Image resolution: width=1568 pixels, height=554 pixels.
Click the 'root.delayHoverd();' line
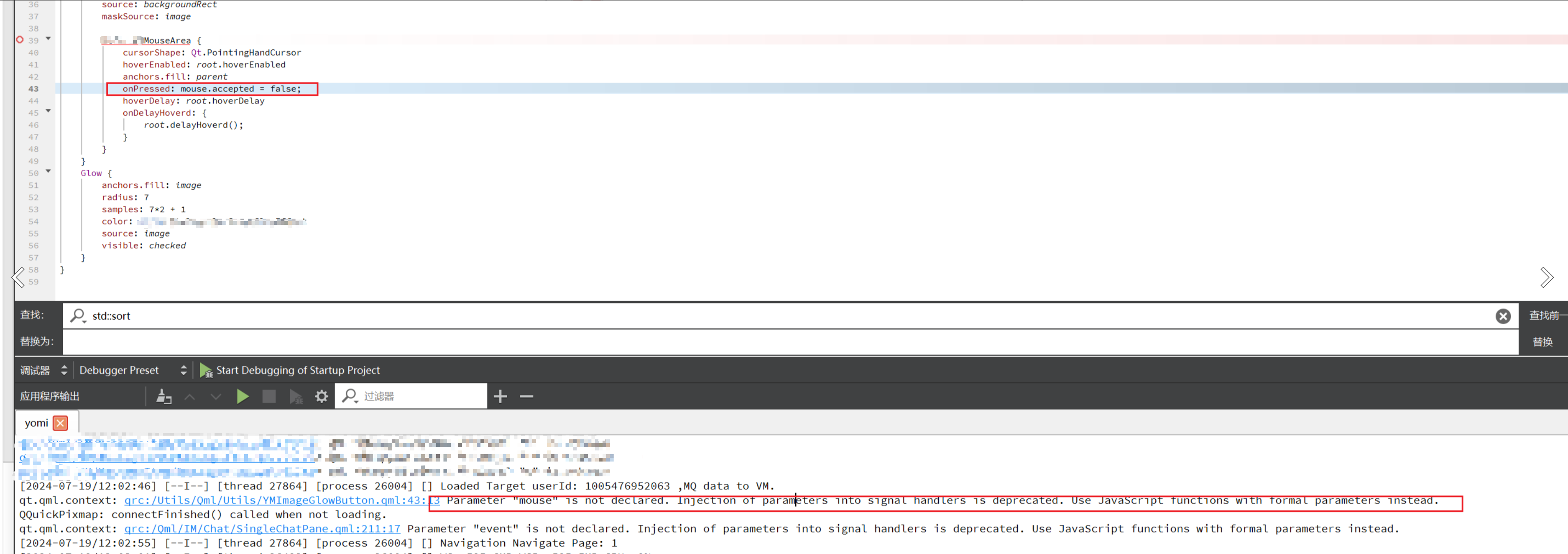pos(193,125)
